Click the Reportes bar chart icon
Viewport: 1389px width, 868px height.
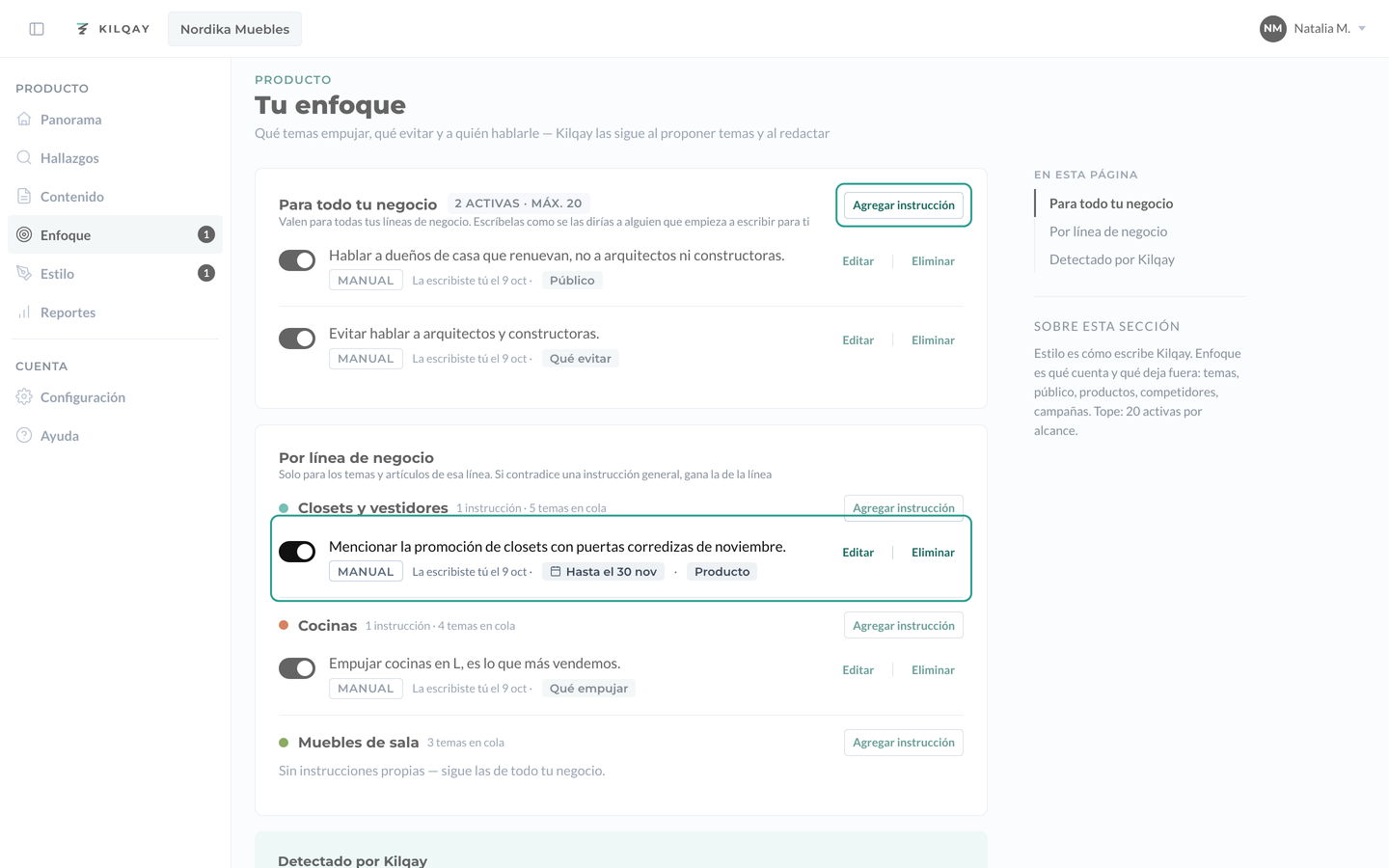[x=24, y=312]
